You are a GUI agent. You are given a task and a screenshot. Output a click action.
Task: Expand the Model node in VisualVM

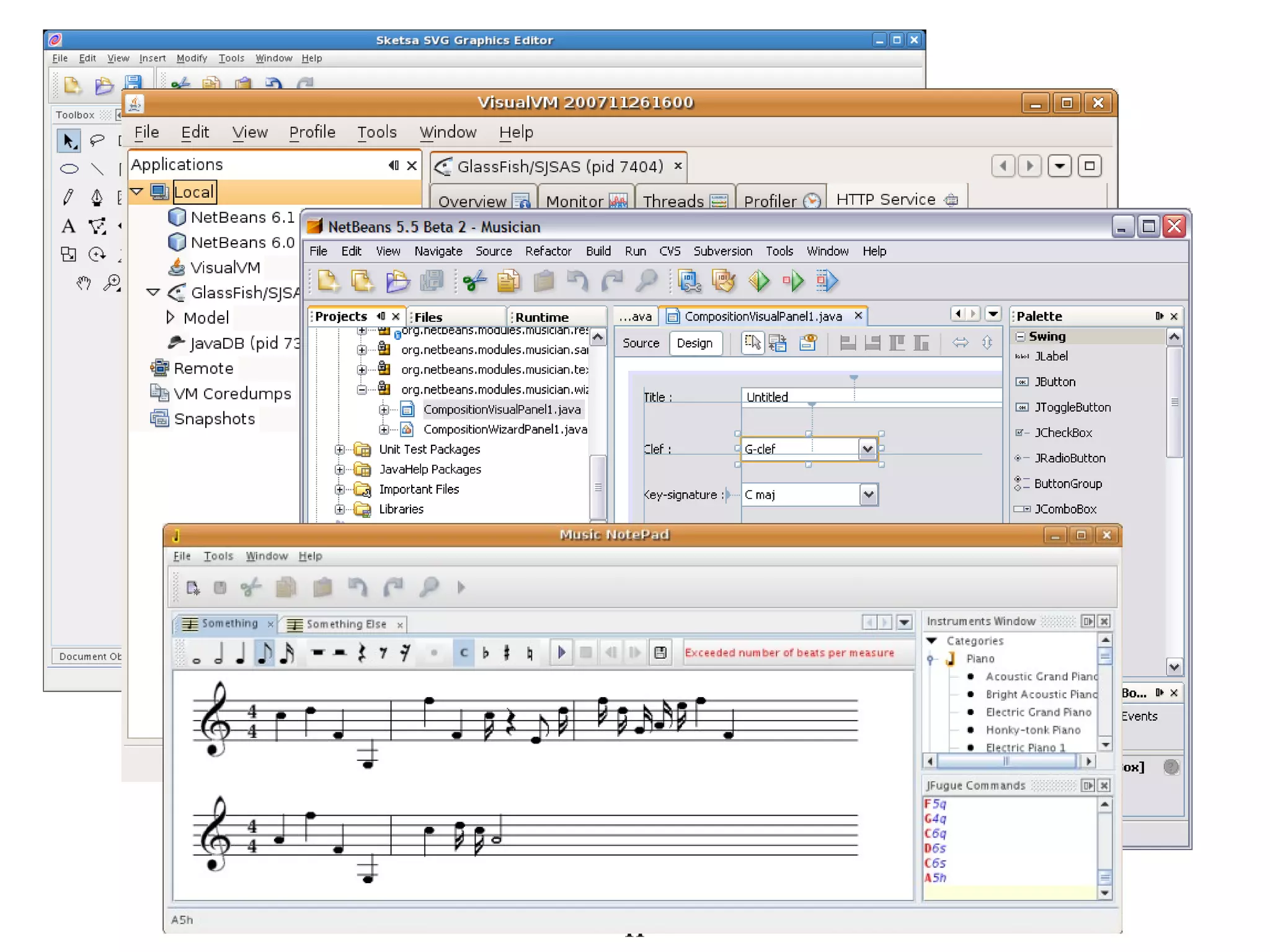(x=171, y=317)
